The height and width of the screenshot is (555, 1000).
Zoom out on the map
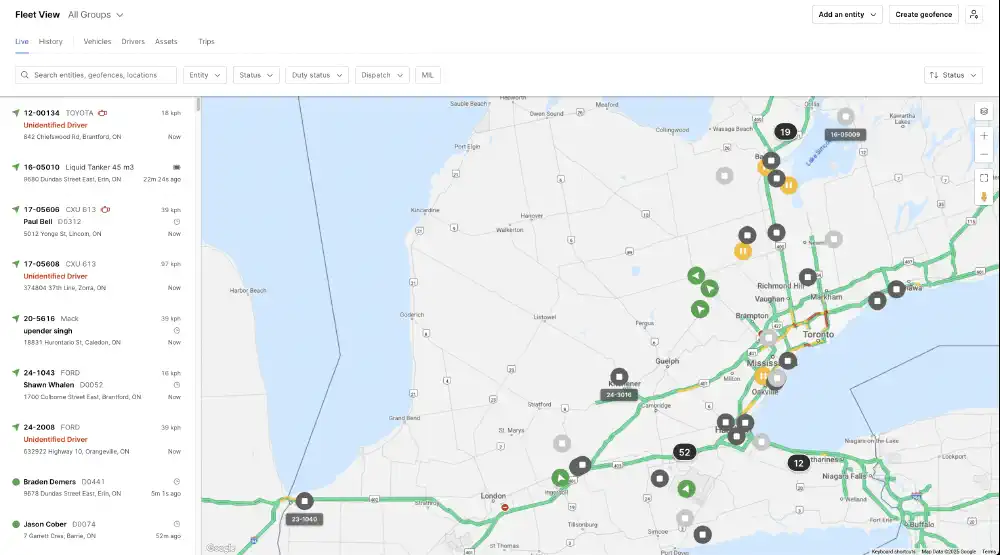click(x=984, y=154)
